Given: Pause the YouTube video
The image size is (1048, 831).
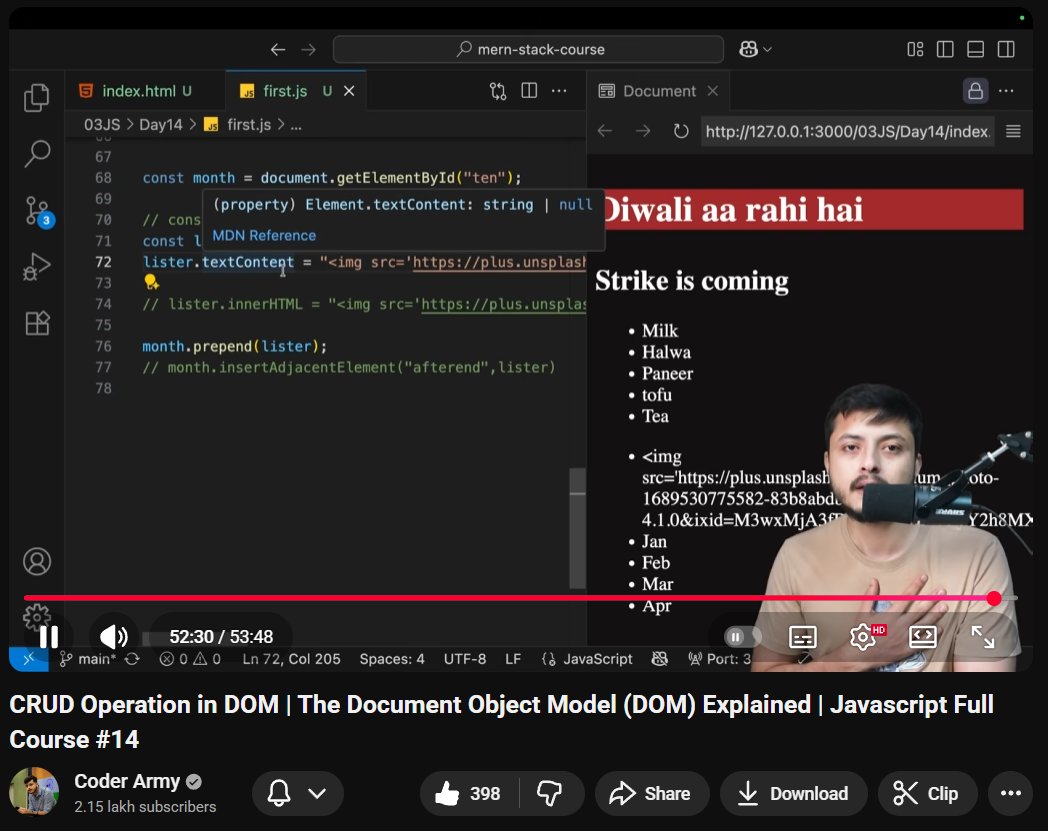Looking at the screenshot, I should 49,636.
